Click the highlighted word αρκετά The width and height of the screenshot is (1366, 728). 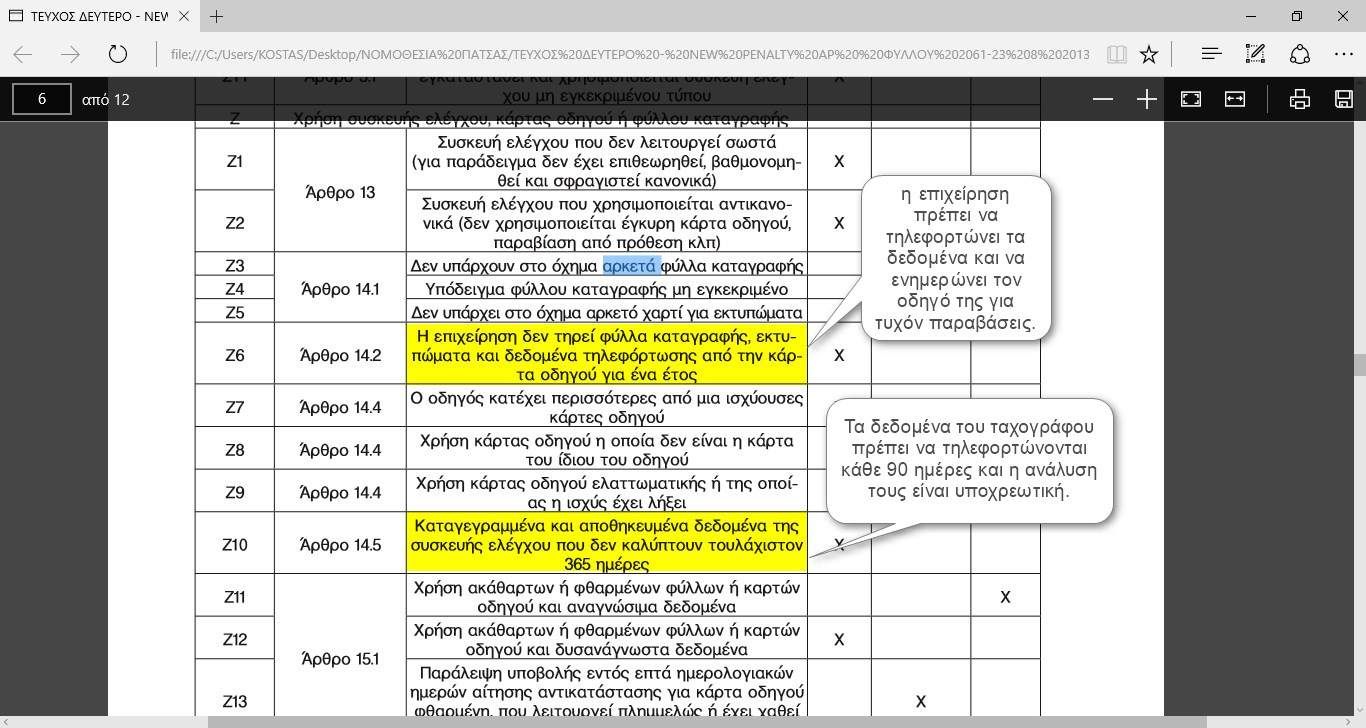(631, 265)
